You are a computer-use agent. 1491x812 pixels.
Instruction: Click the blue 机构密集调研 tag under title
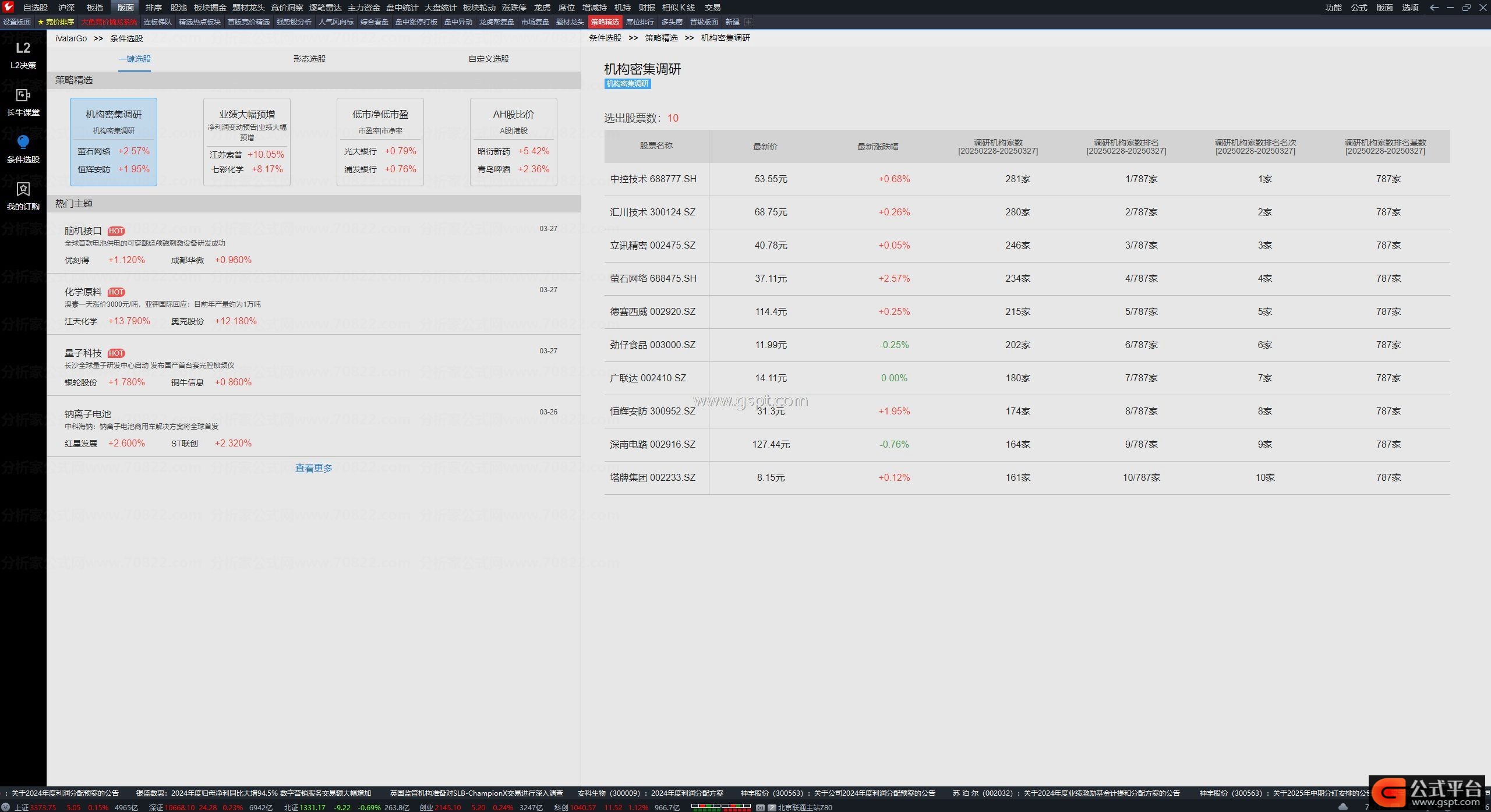627,84
